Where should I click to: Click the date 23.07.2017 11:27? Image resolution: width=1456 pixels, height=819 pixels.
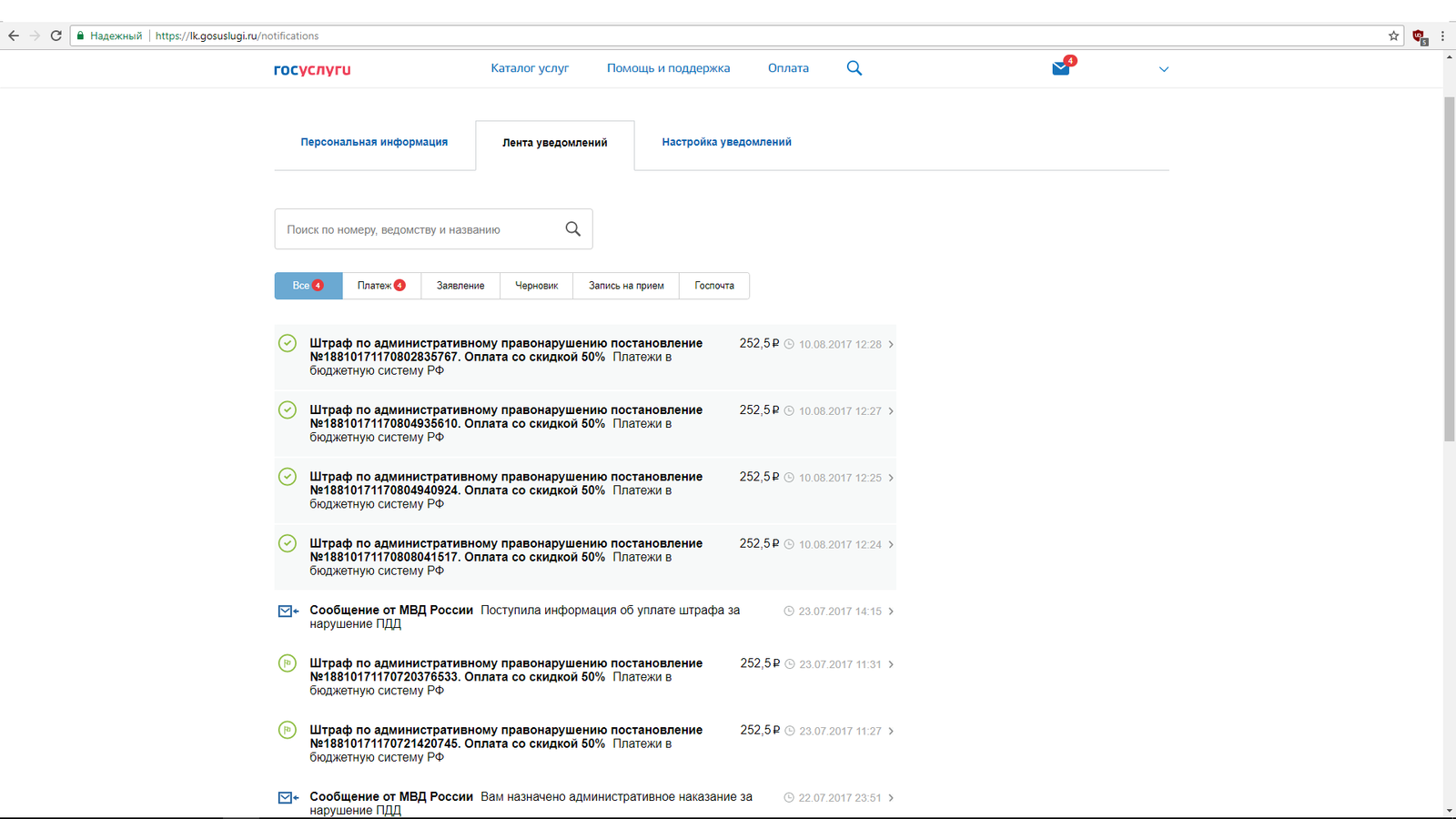[840, 731]
